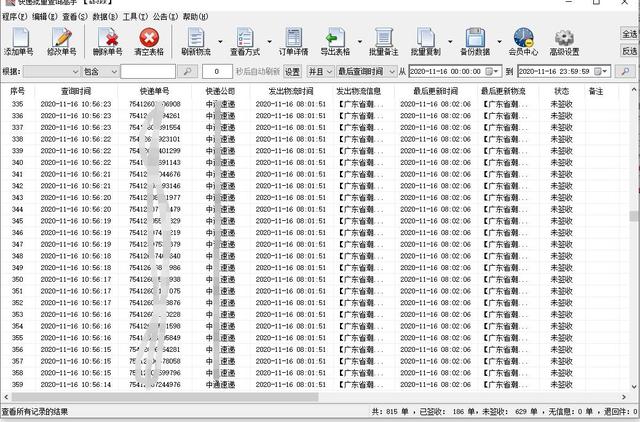Click the 刷新物流 refresh logistics icon
Image resolution: width=640 pixels, height=422 pixels.
pyautogui.click(x=196, y=41)
